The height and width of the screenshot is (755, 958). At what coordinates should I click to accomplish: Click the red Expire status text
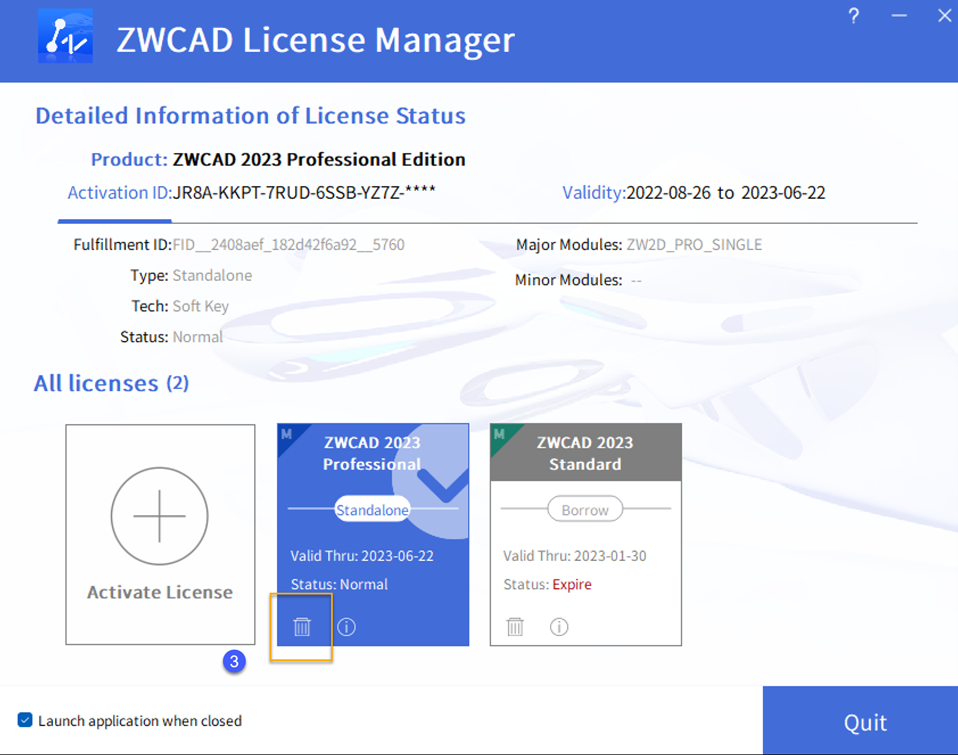click(x=572, y=585)
